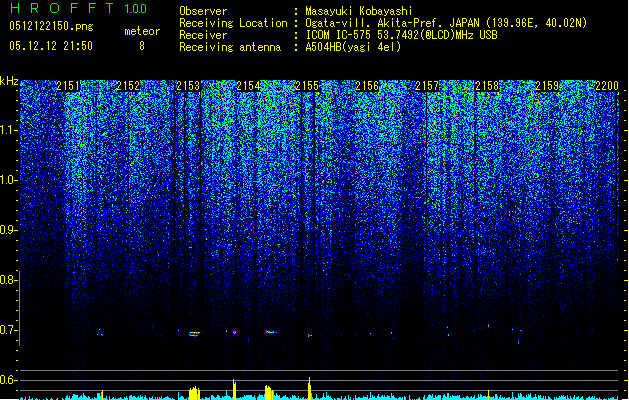
Task: Click the 2155 time marker
Action: [307, 86]
